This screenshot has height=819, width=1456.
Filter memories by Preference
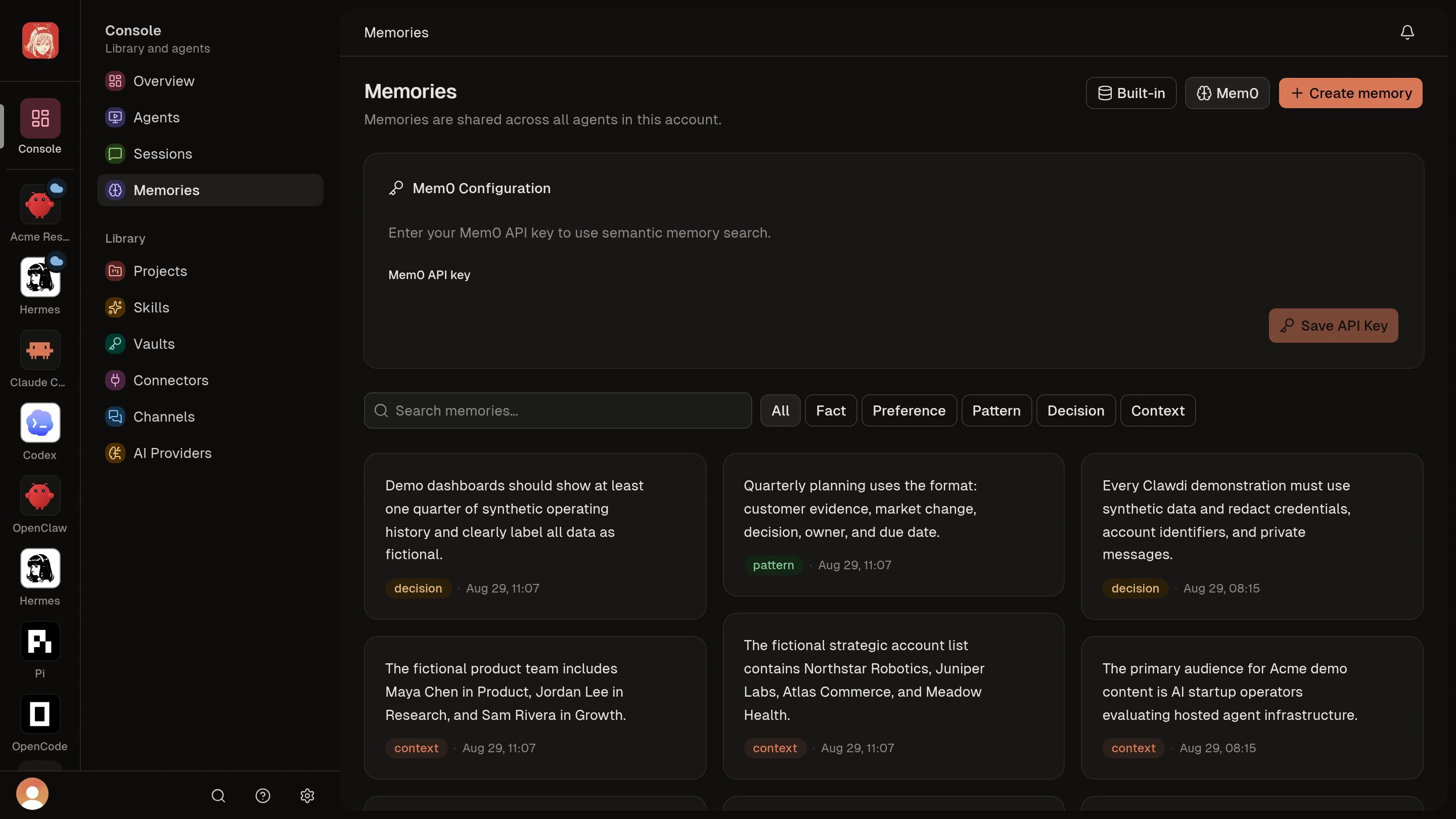tap(909, 411)
